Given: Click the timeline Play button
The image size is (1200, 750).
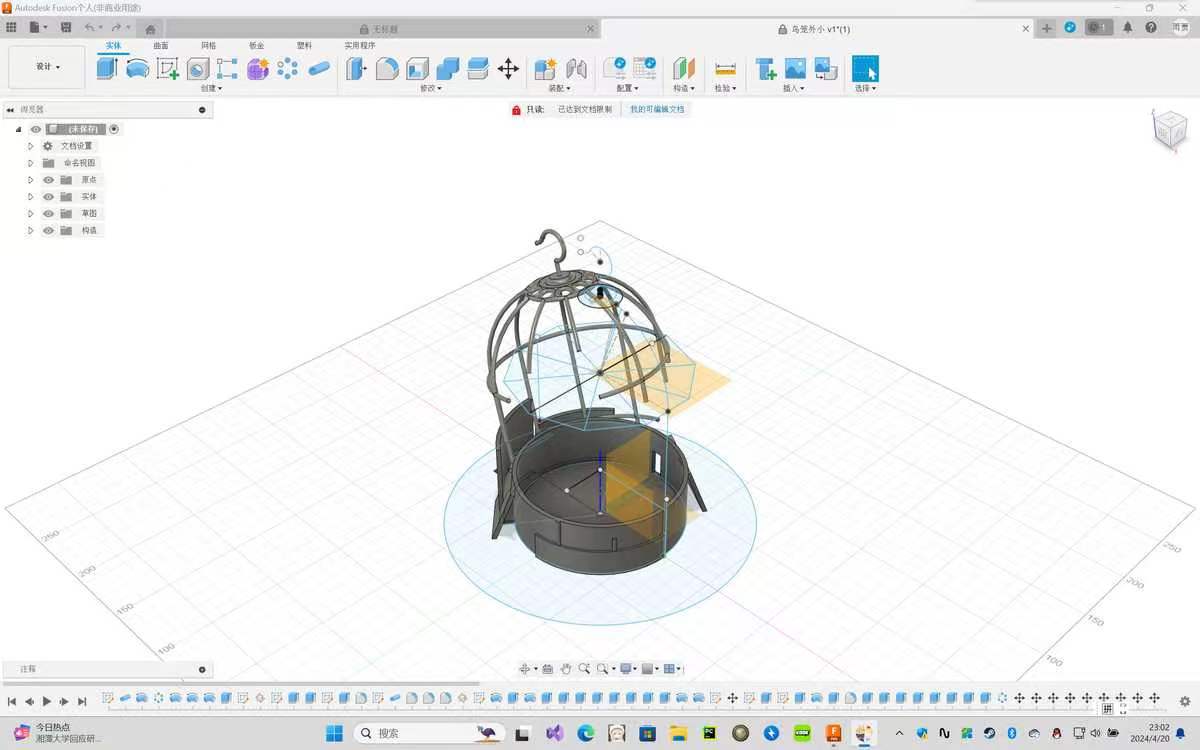Looking at the screenshot, I should tap(46, 702).
